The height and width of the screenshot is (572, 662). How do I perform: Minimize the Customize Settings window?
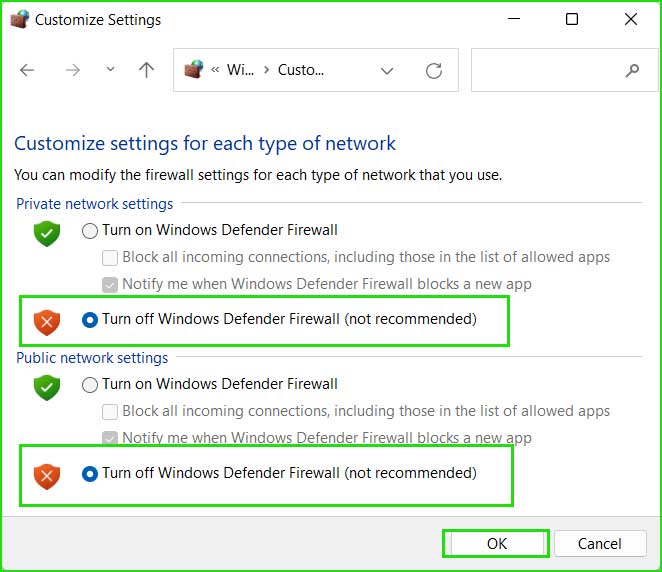click(514, 19)
